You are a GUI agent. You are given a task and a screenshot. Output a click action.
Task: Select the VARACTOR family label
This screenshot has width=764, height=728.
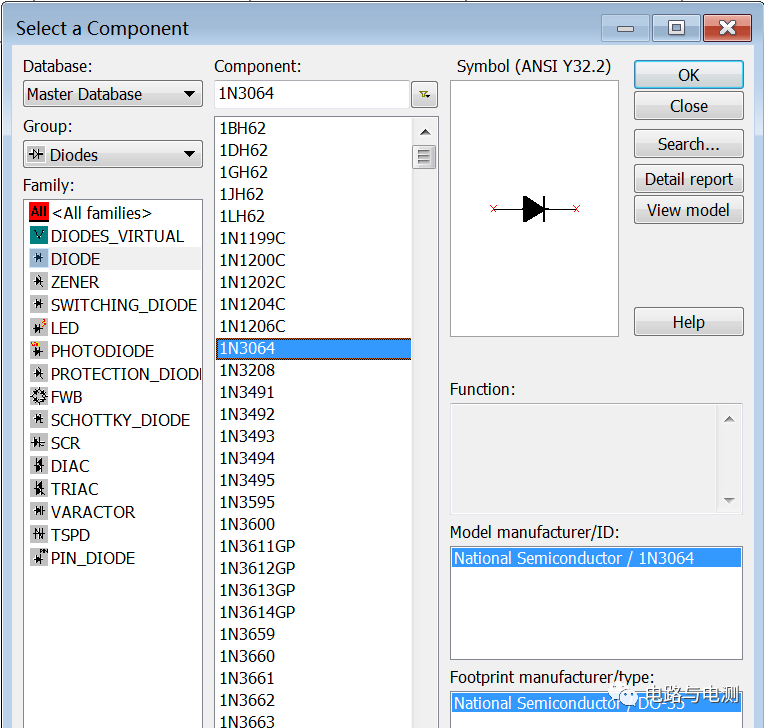click(93, 512)
